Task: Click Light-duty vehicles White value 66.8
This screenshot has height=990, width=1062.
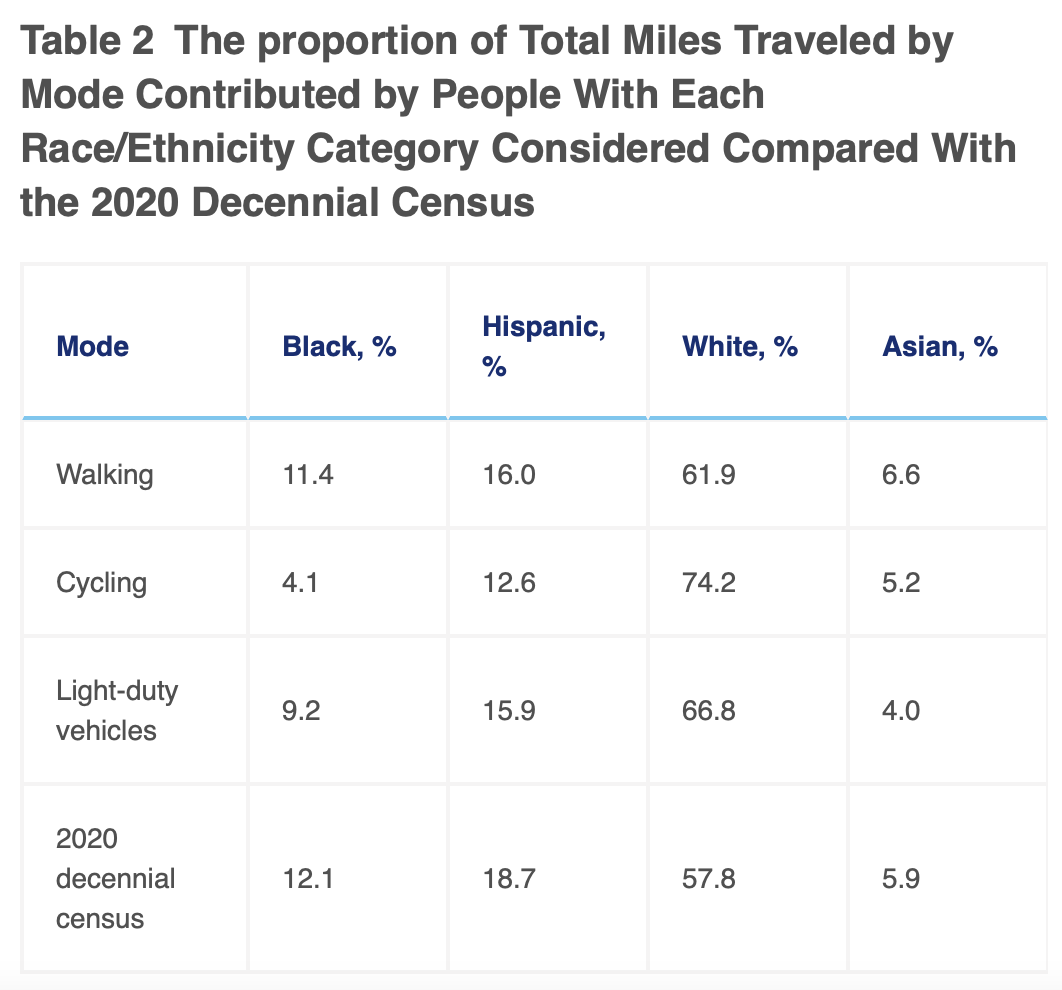Action: click(x=709, y=711)
